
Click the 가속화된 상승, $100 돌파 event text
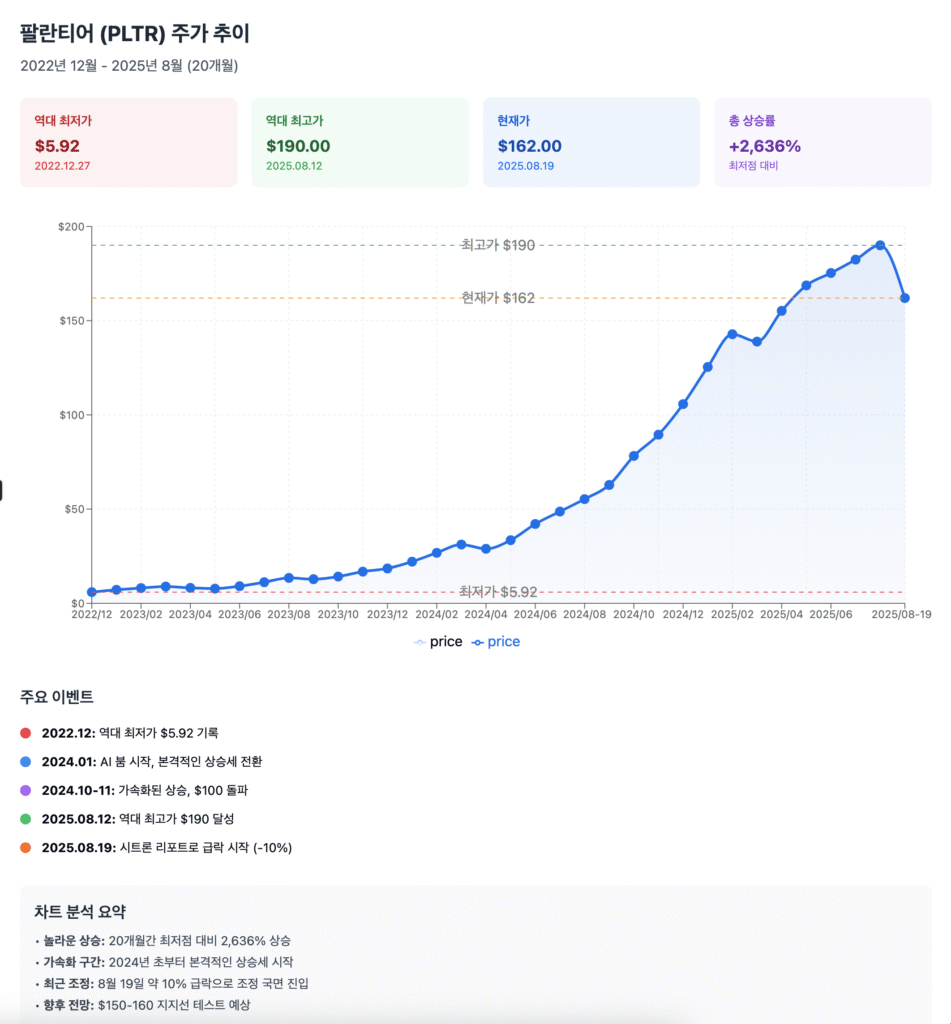click(183, 790)
